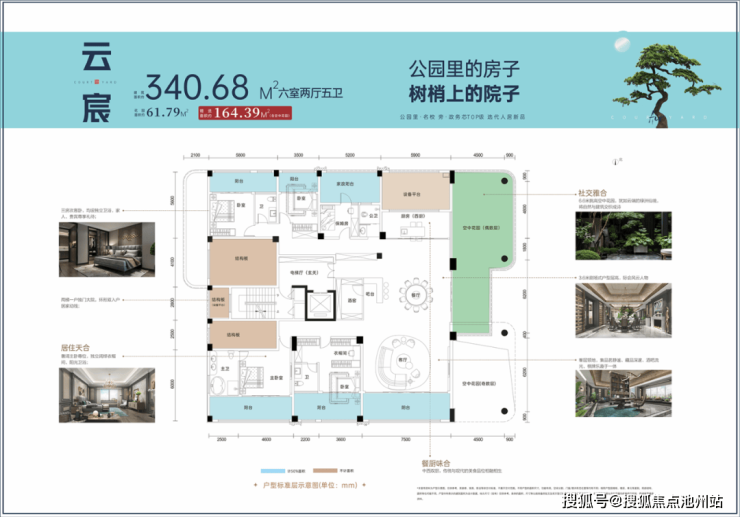Click the elevator shaft box with X mark

point(320,305)
